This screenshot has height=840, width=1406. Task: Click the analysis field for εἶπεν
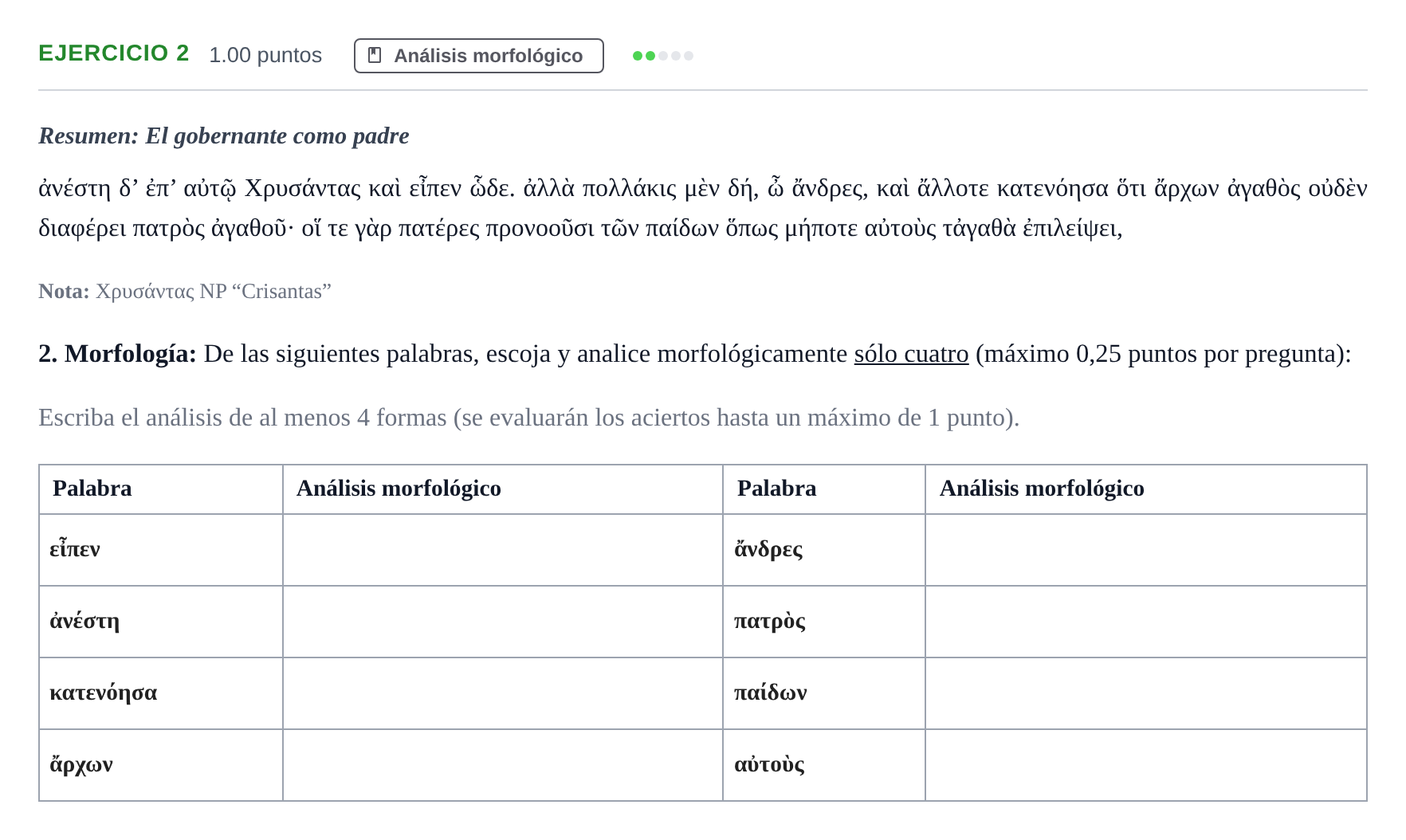(x=502, y=550)
